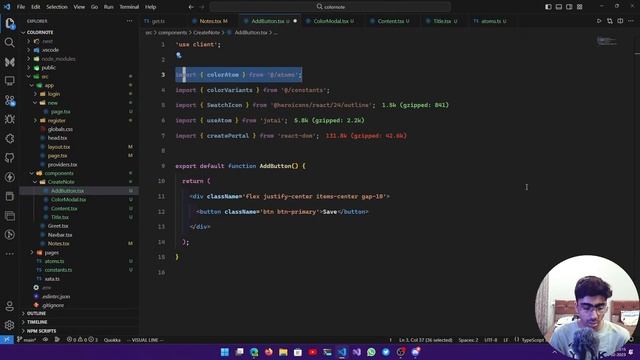Open the Explorer view in activity bar
Viewport: 640px width, 360px height.
point(10,24)
